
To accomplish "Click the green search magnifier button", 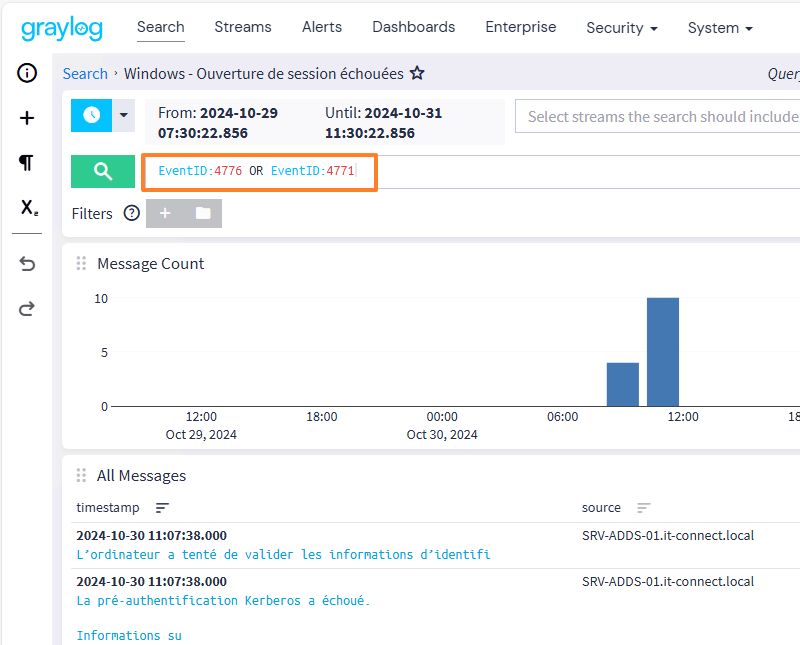I will point(103,171).
